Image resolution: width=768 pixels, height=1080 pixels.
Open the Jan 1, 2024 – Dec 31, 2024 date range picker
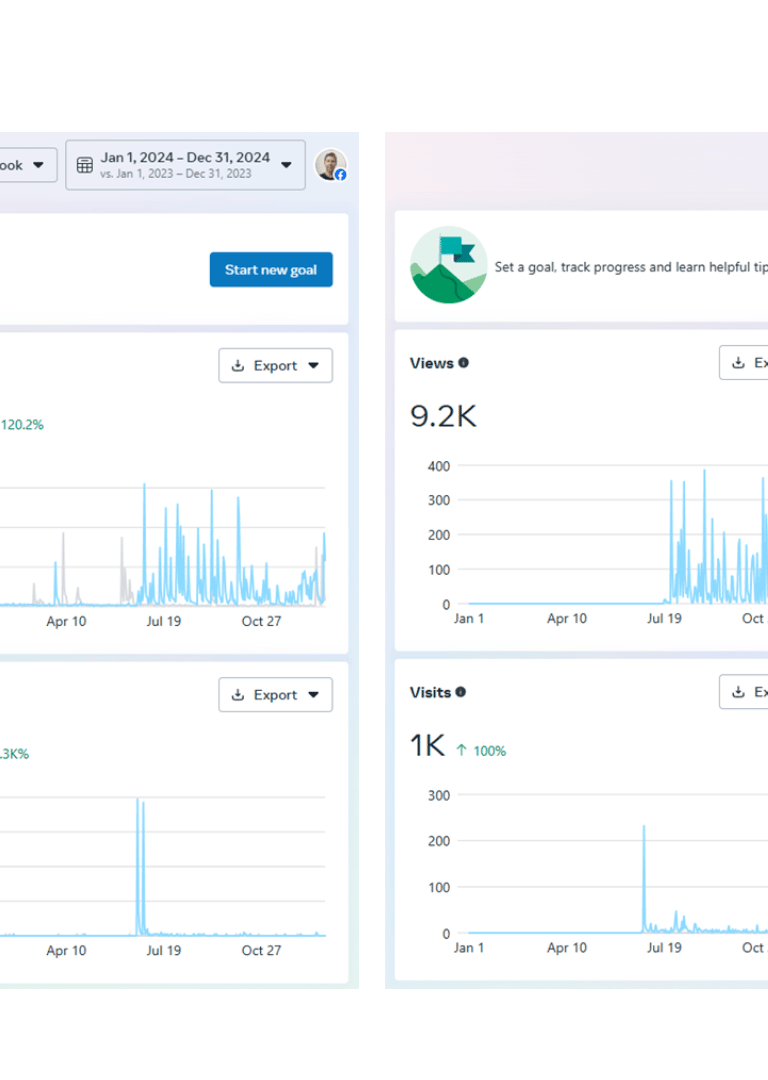185,165
